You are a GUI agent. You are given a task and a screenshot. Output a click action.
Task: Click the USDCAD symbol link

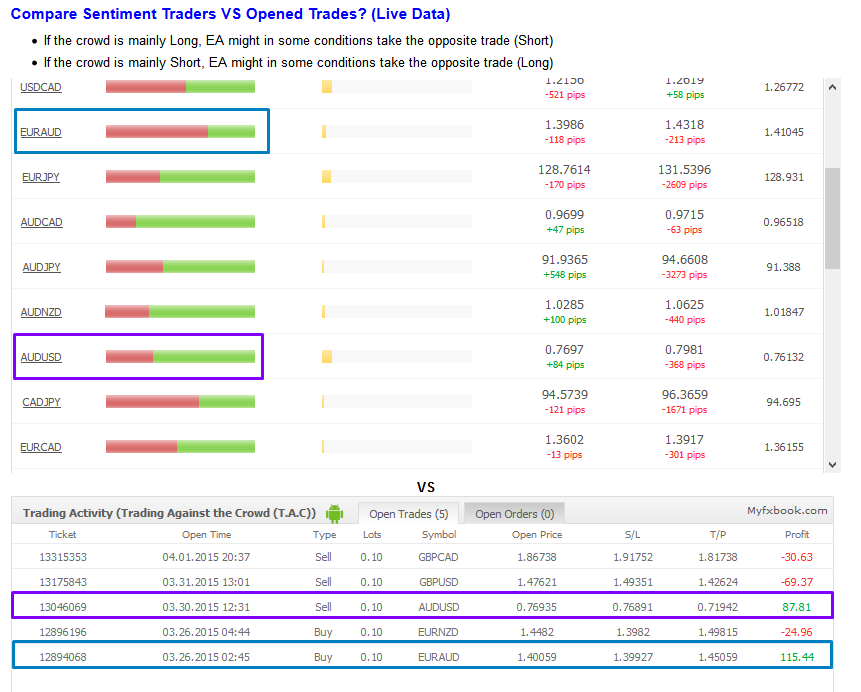click(41, 87)
